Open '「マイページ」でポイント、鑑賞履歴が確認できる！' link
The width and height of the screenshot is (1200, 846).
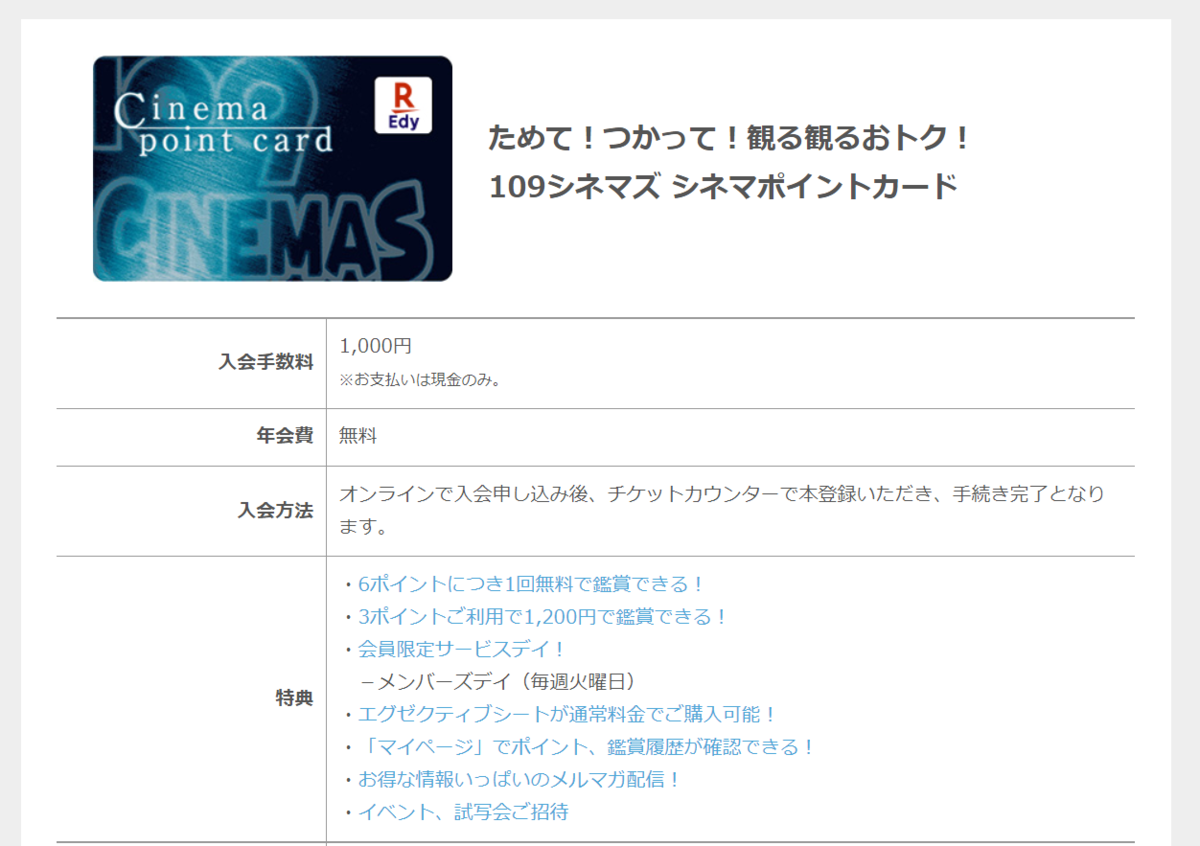click(x=587, y=747)
